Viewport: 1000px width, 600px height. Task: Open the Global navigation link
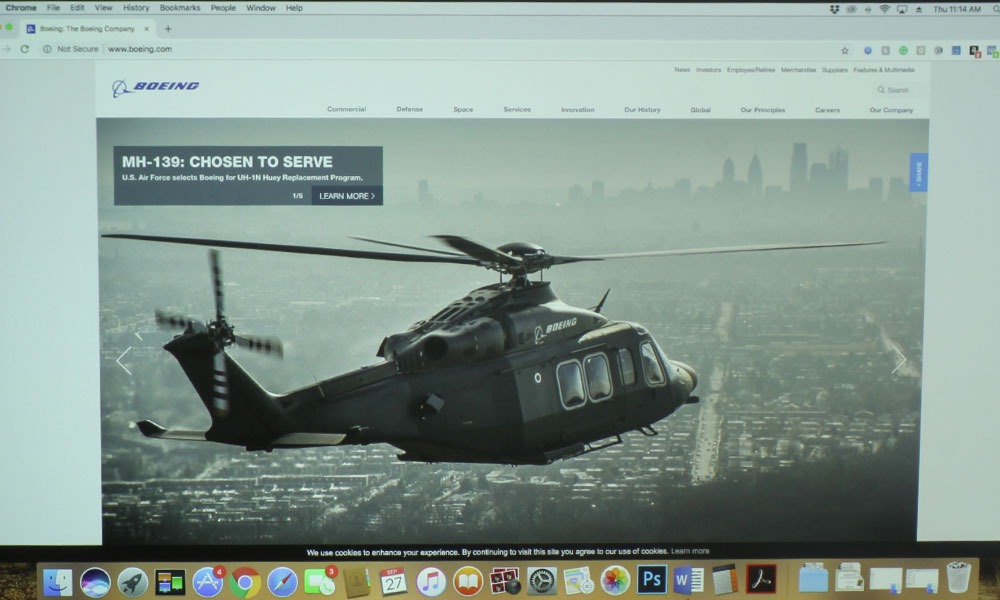click(x=700, y=110)
